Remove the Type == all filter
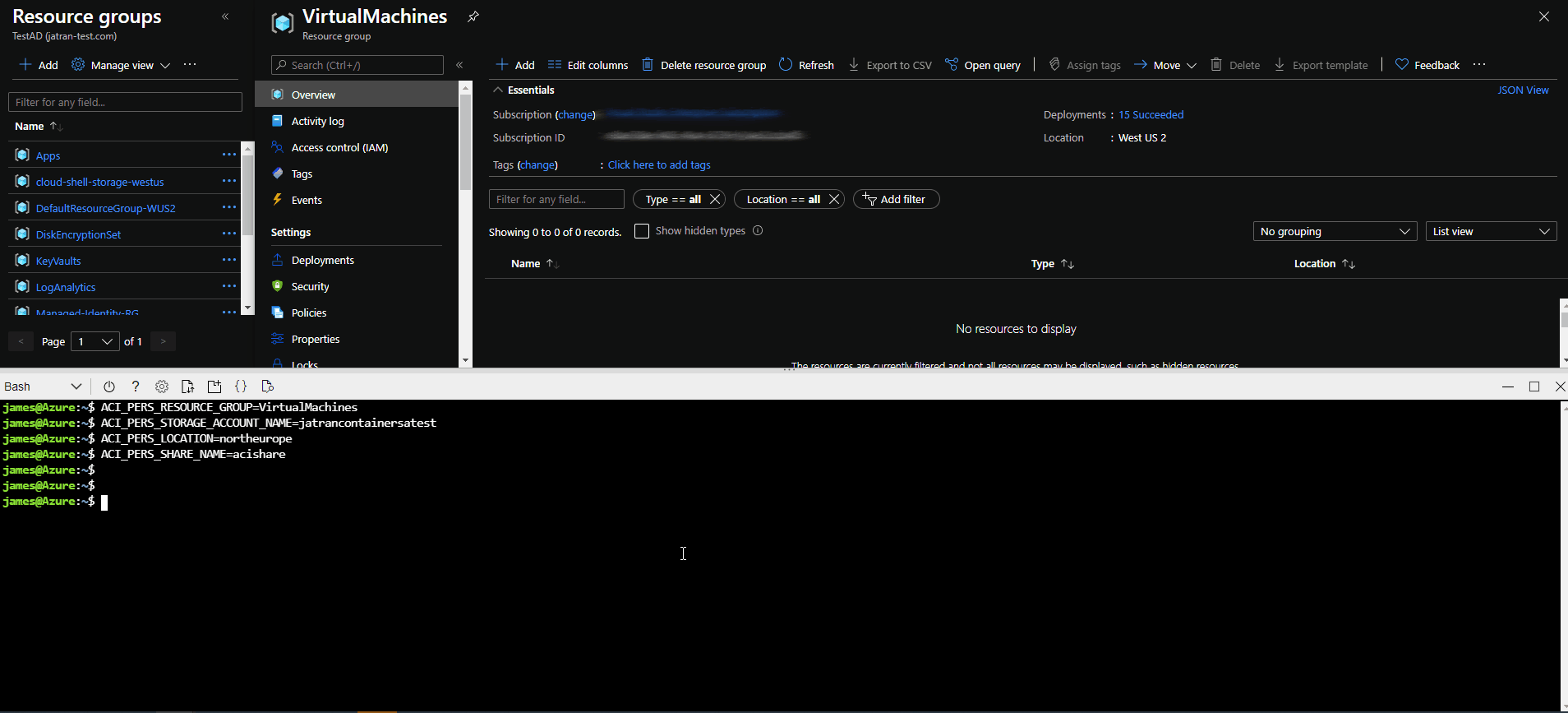 (715, 199)
